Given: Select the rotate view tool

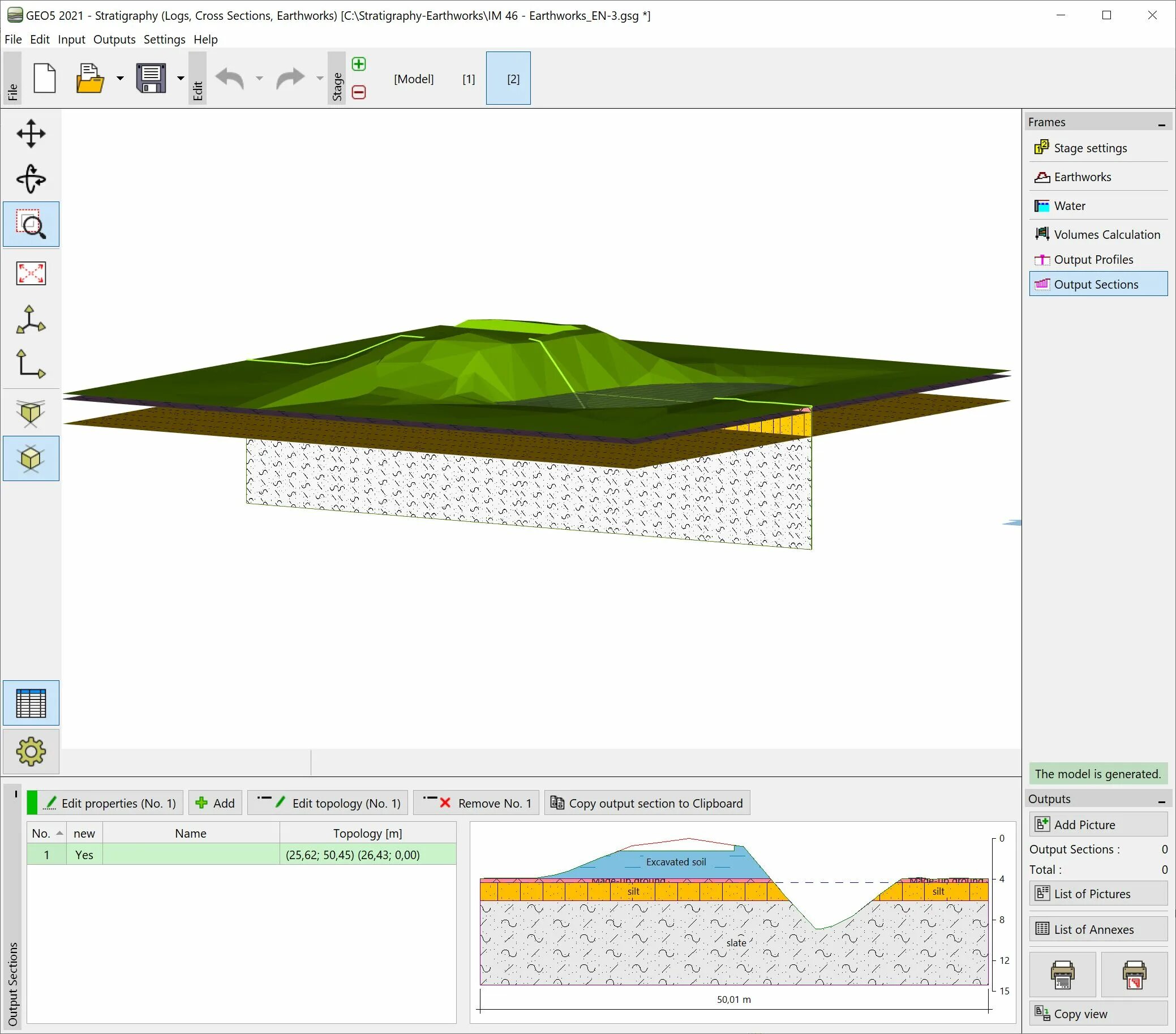Looking at the screenshot, I should 31,179.
